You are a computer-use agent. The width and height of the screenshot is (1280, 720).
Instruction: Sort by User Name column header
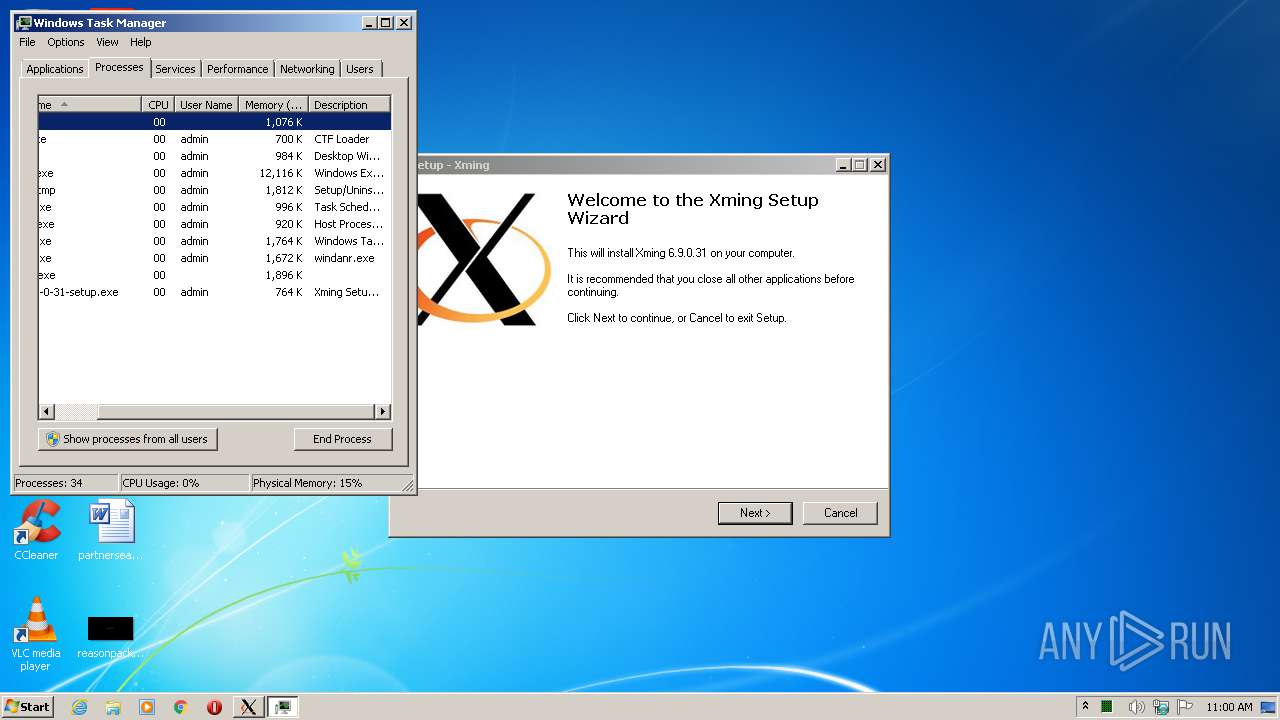click(206, 104)
